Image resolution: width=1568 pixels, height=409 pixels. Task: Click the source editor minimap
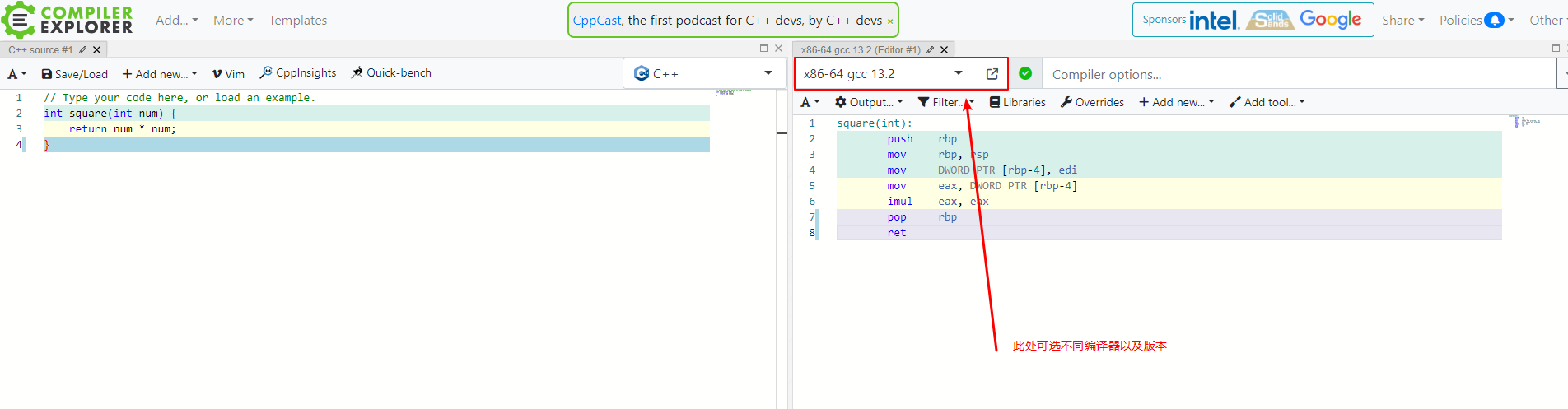(734, 91)
